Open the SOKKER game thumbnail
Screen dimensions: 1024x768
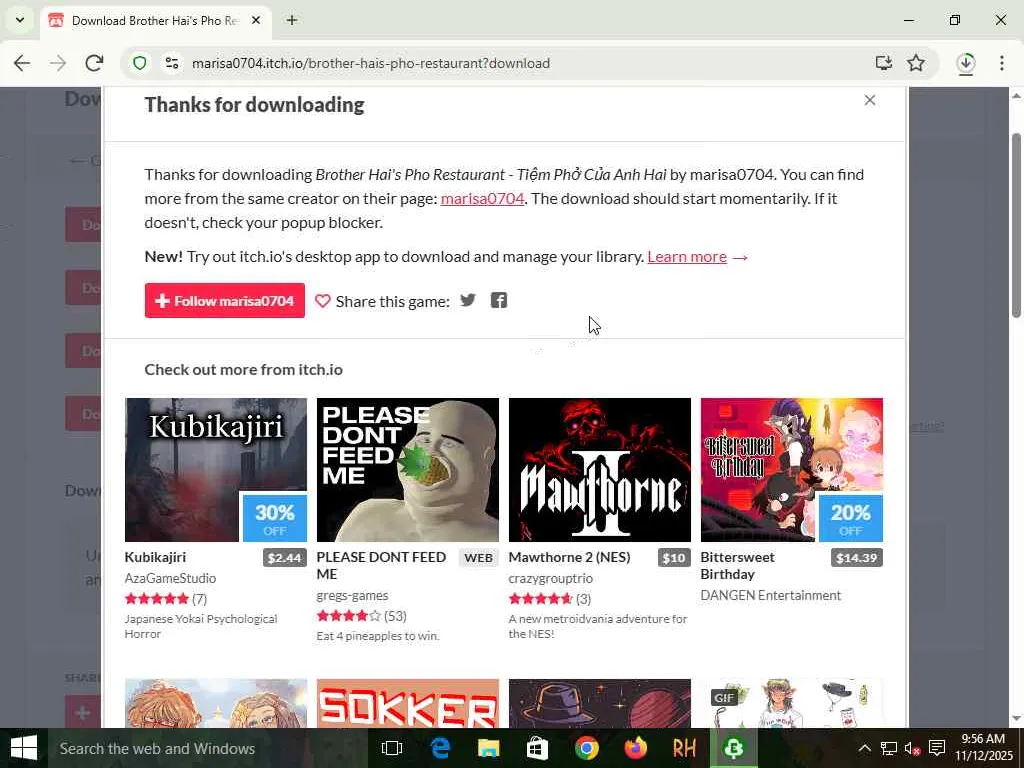click(408, 703)
